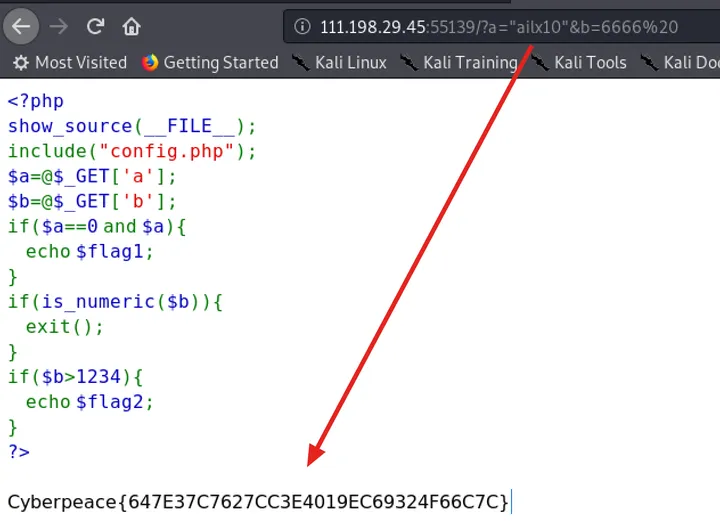This screenshot has height=530, width=720.
Task: Click the show_source(__FILE__) code line
Action: 132,126
